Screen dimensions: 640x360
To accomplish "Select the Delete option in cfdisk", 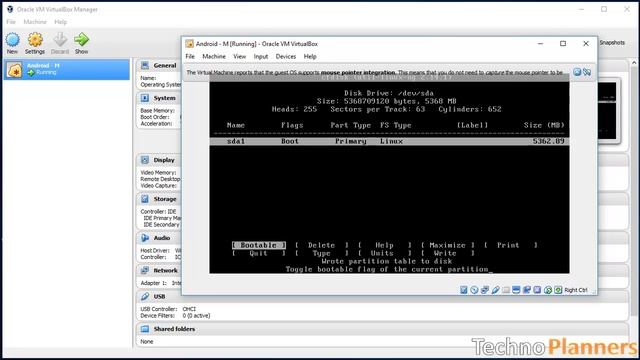I will (322, 245).
